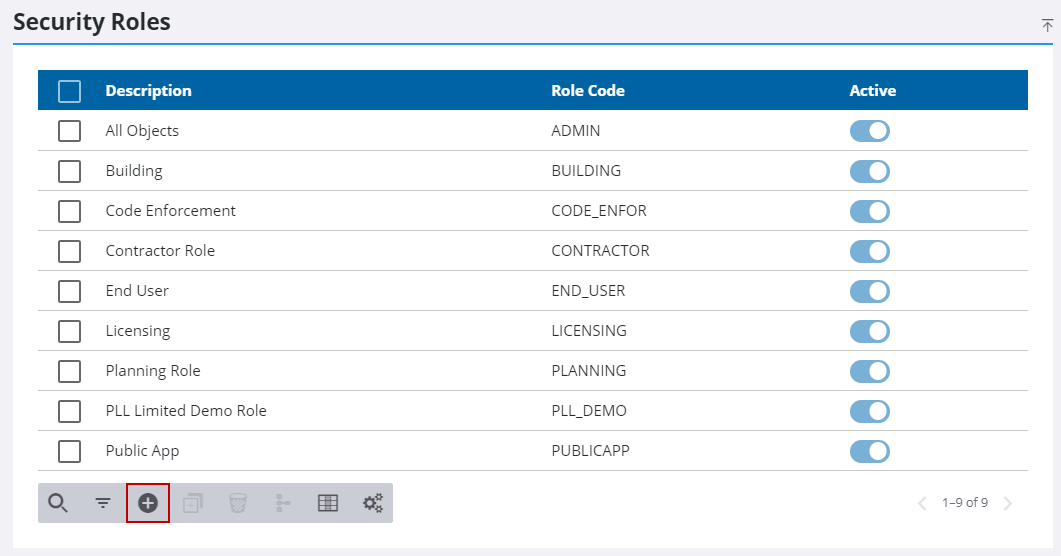Click the search magnifier icon in toolbar
The image size is (1061, 556).
click(x=58, y=503)
